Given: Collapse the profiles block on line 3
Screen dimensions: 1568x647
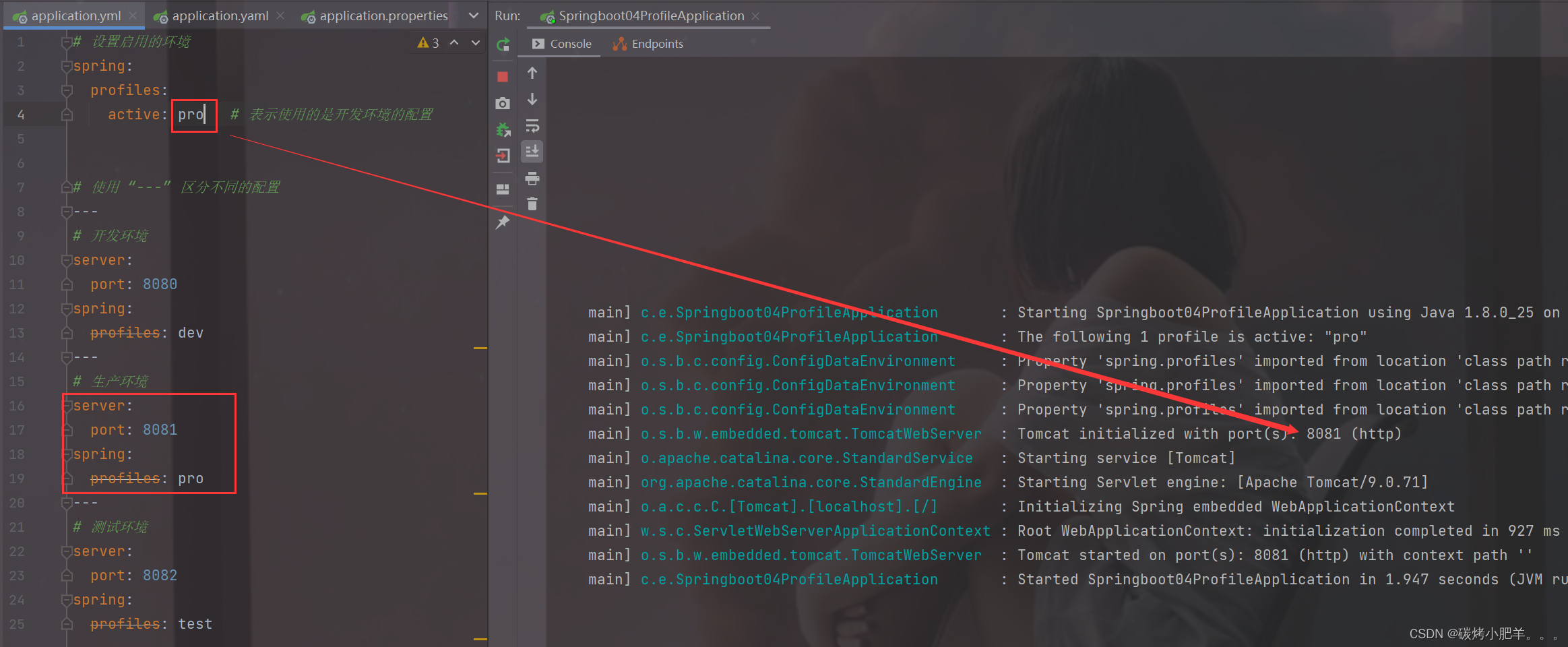Looking at the screenshot, I should click(x=67, y=90).
